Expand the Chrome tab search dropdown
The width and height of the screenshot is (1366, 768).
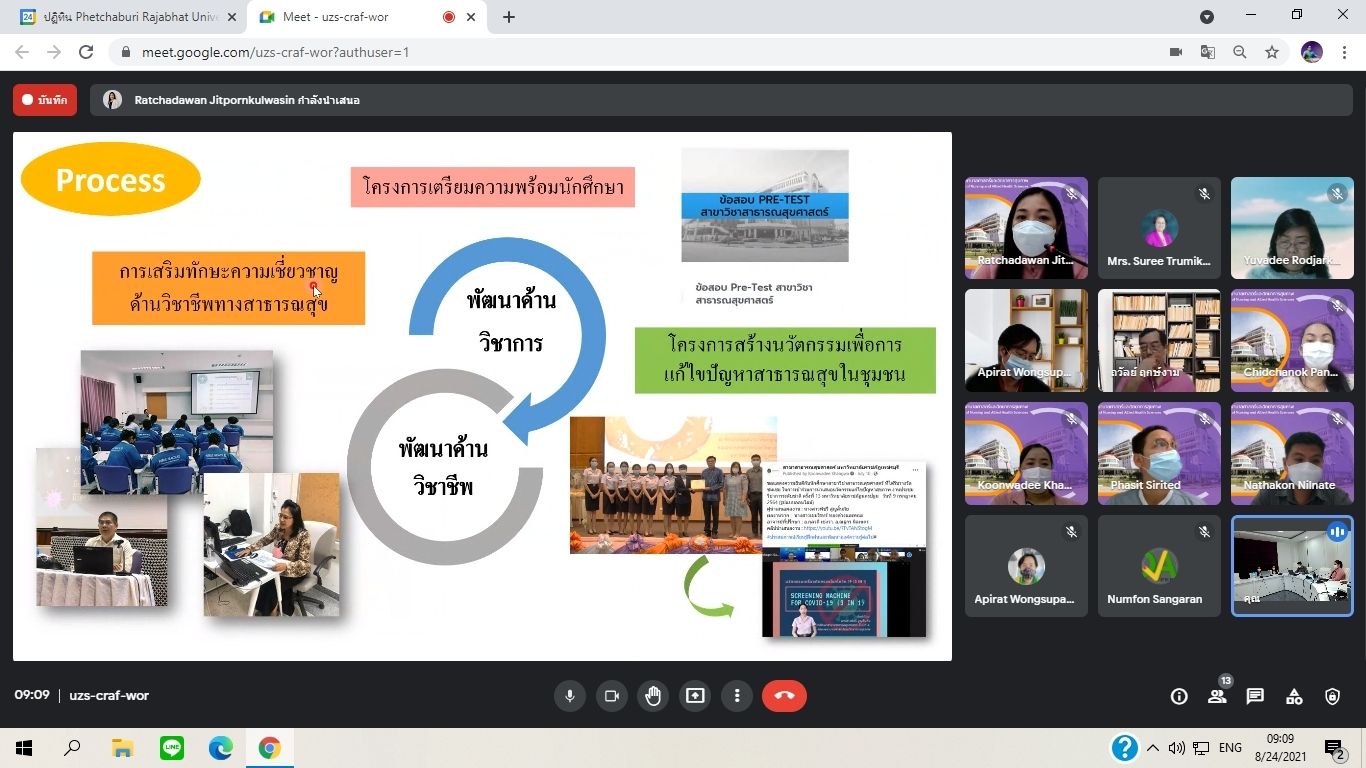pyautogui.click(x=1207, y=16)
